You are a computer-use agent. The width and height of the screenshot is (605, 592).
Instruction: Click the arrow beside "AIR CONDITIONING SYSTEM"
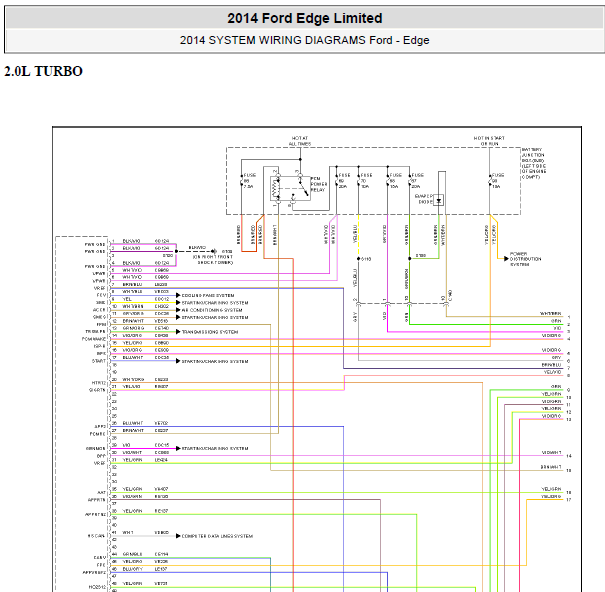pos(178,310)
